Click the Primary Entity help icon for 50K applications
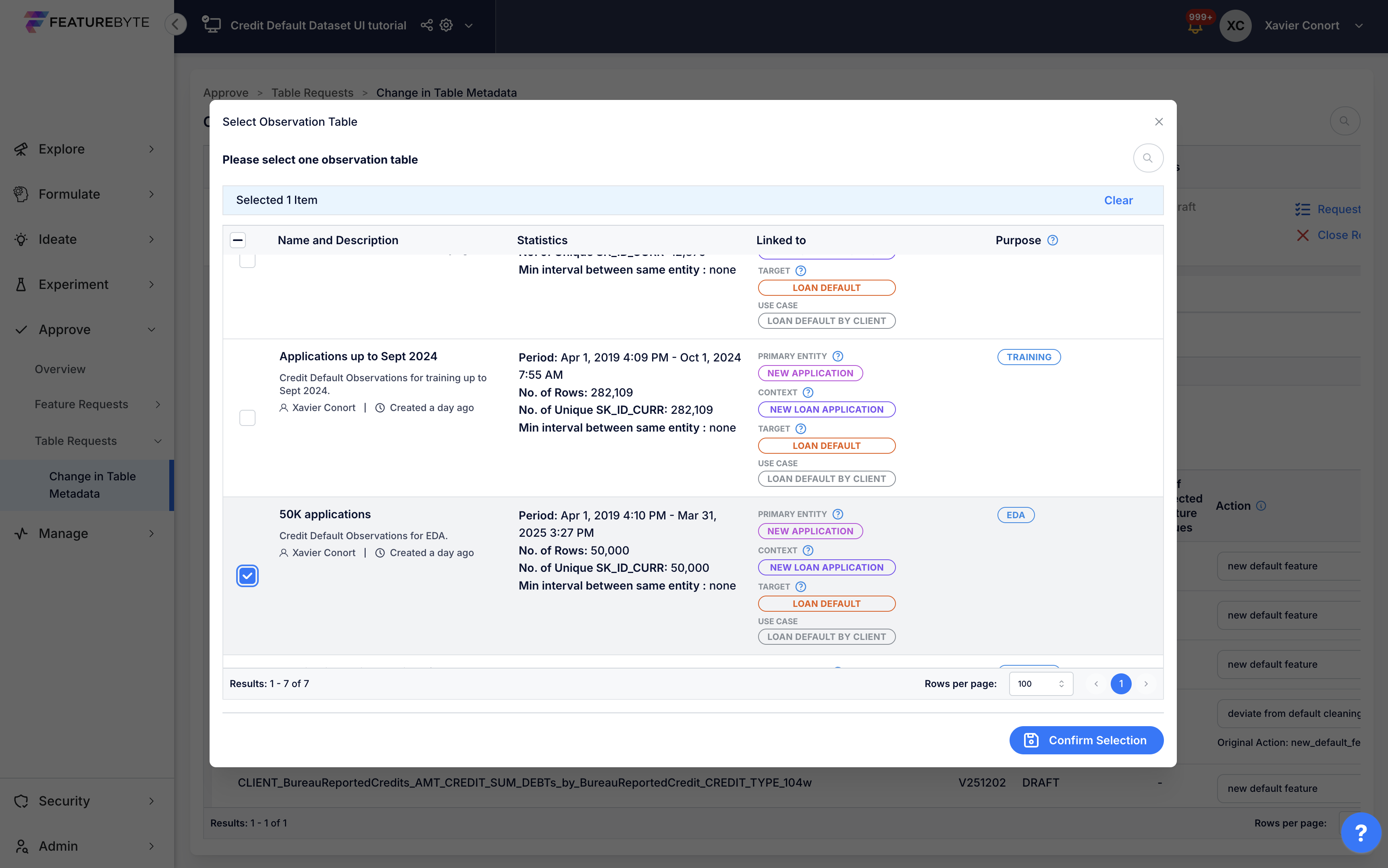The image size is (1388, 868). (x=837, y=514)
